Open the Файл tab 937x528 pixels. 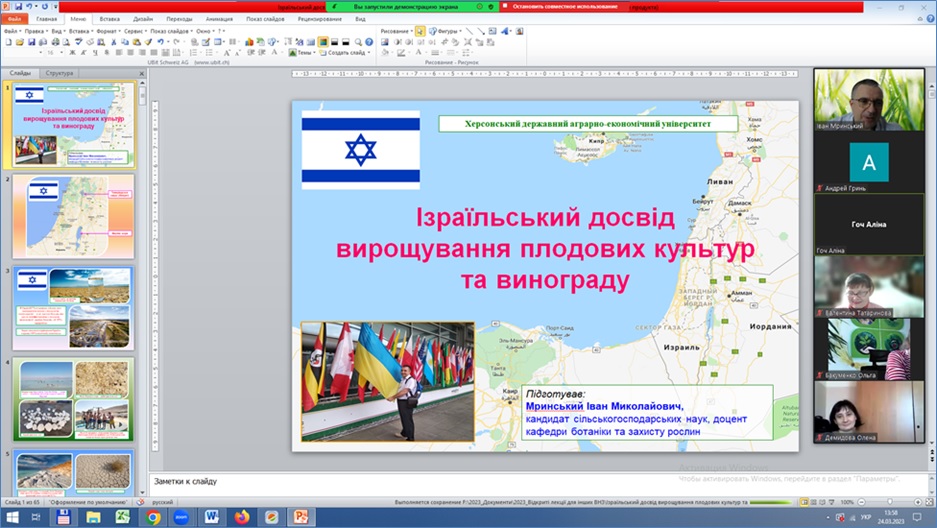[15, 18]
